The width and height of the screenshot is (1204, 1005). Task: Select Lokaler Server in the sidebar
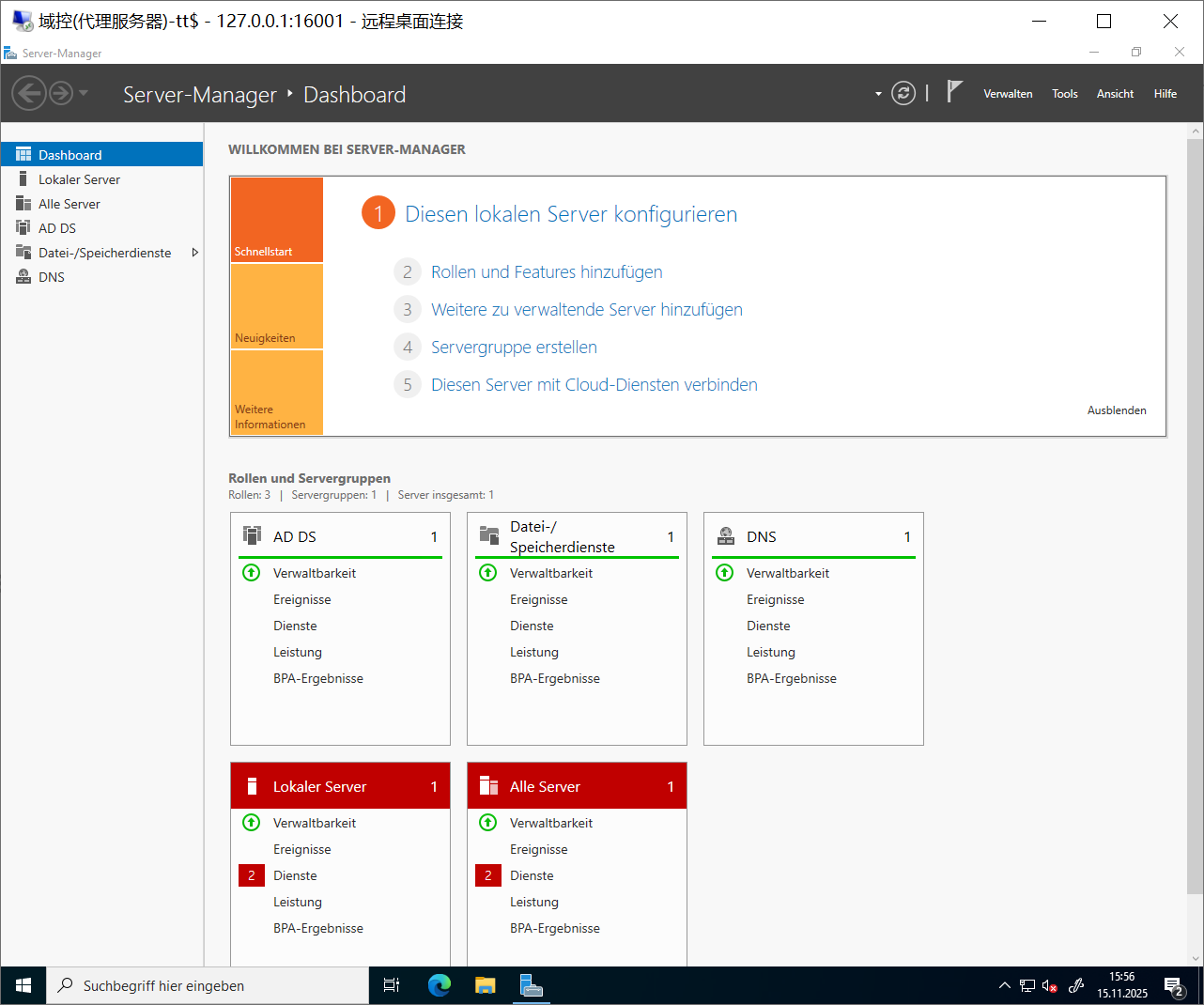(101, 178)
